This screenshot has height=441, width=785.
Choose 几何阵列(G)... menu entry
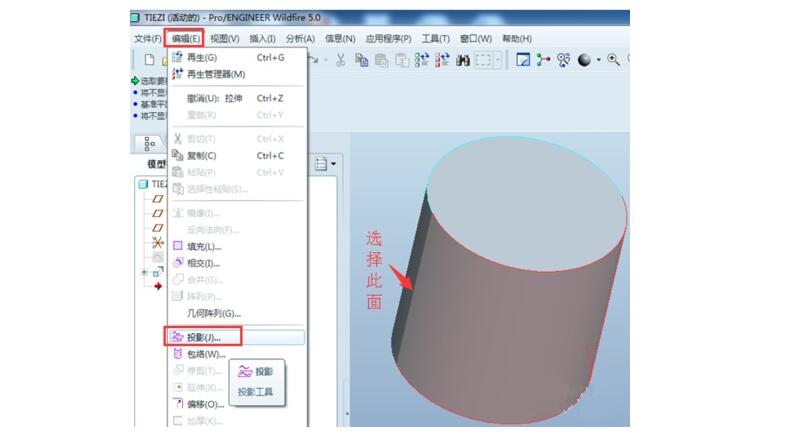coord(237,313)
